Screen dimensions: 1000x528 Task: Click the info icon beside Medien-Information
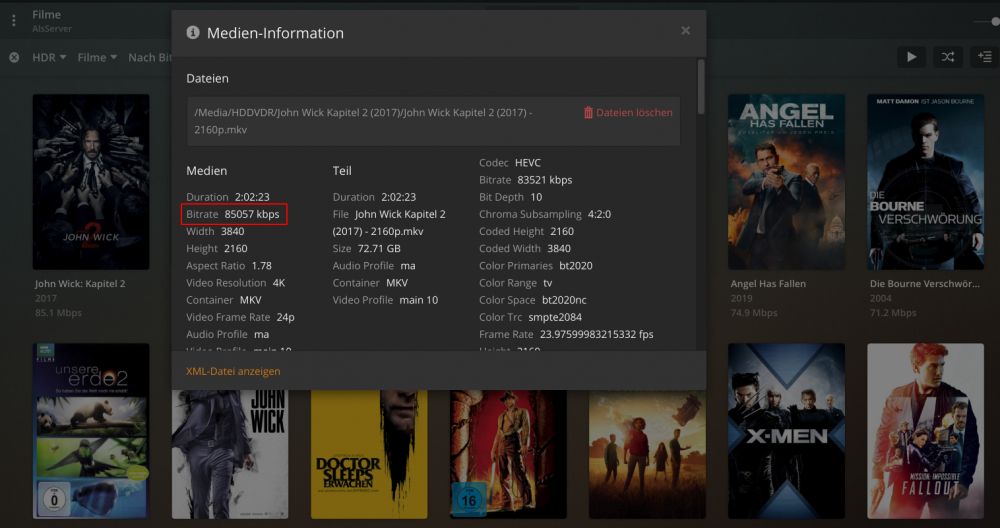point(193,33)
